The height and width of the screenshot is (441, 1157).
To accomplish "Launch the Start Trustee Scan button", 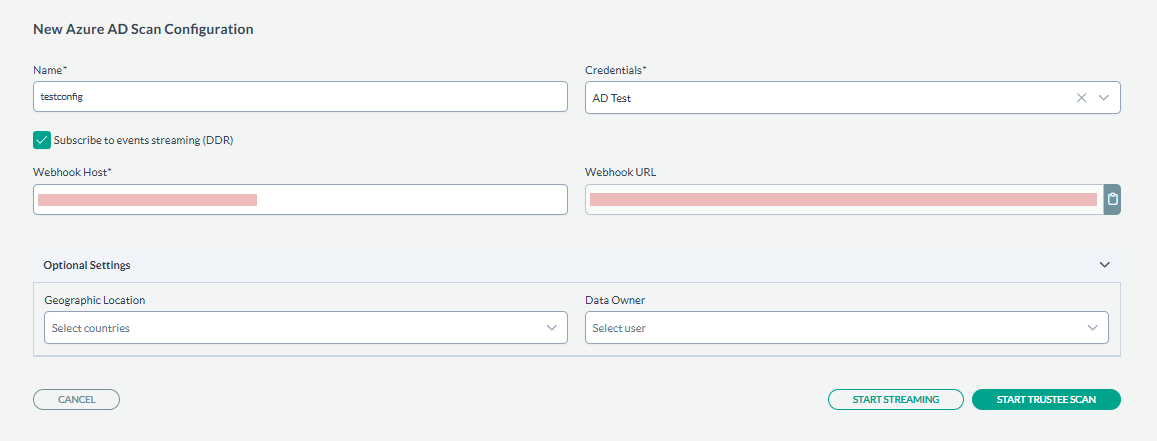I will pyautogui.click(x=1046, y=400).
